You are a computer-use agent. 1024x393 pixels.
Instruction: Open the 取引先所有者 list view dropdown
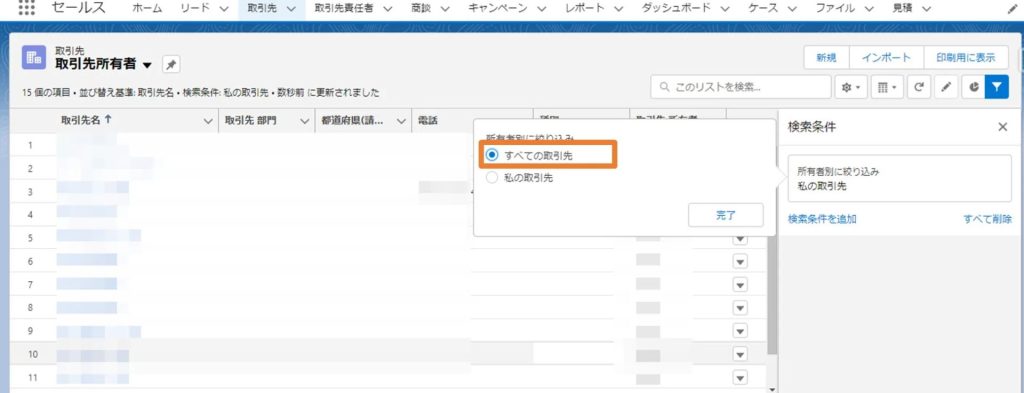coord(147,65)
